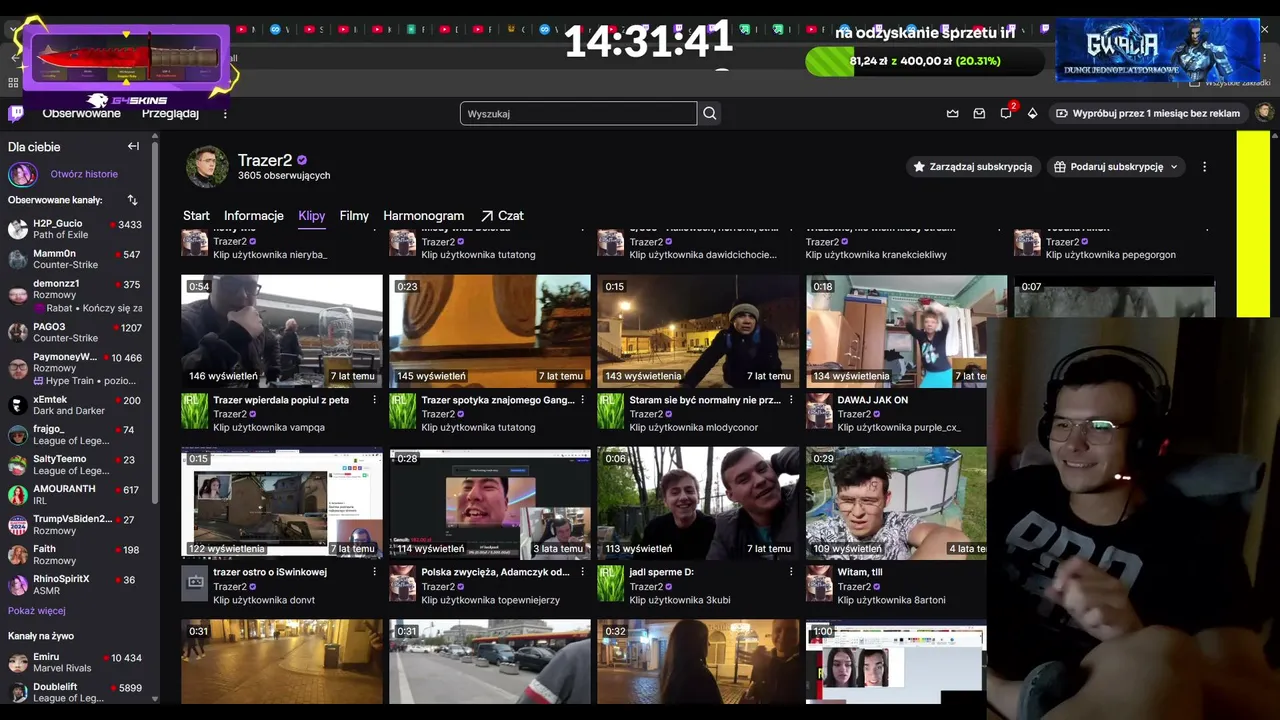Viewport: 1280px width, 720px height.
Task: Open SaltyTeemo channel in the sidebar
Action: (76, 465)
